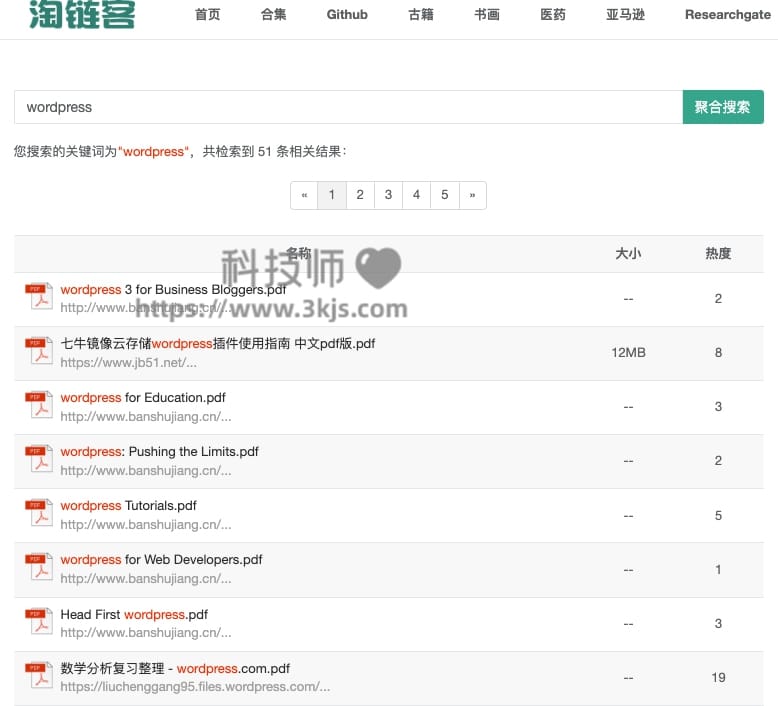Go to next page with » button

472,195
